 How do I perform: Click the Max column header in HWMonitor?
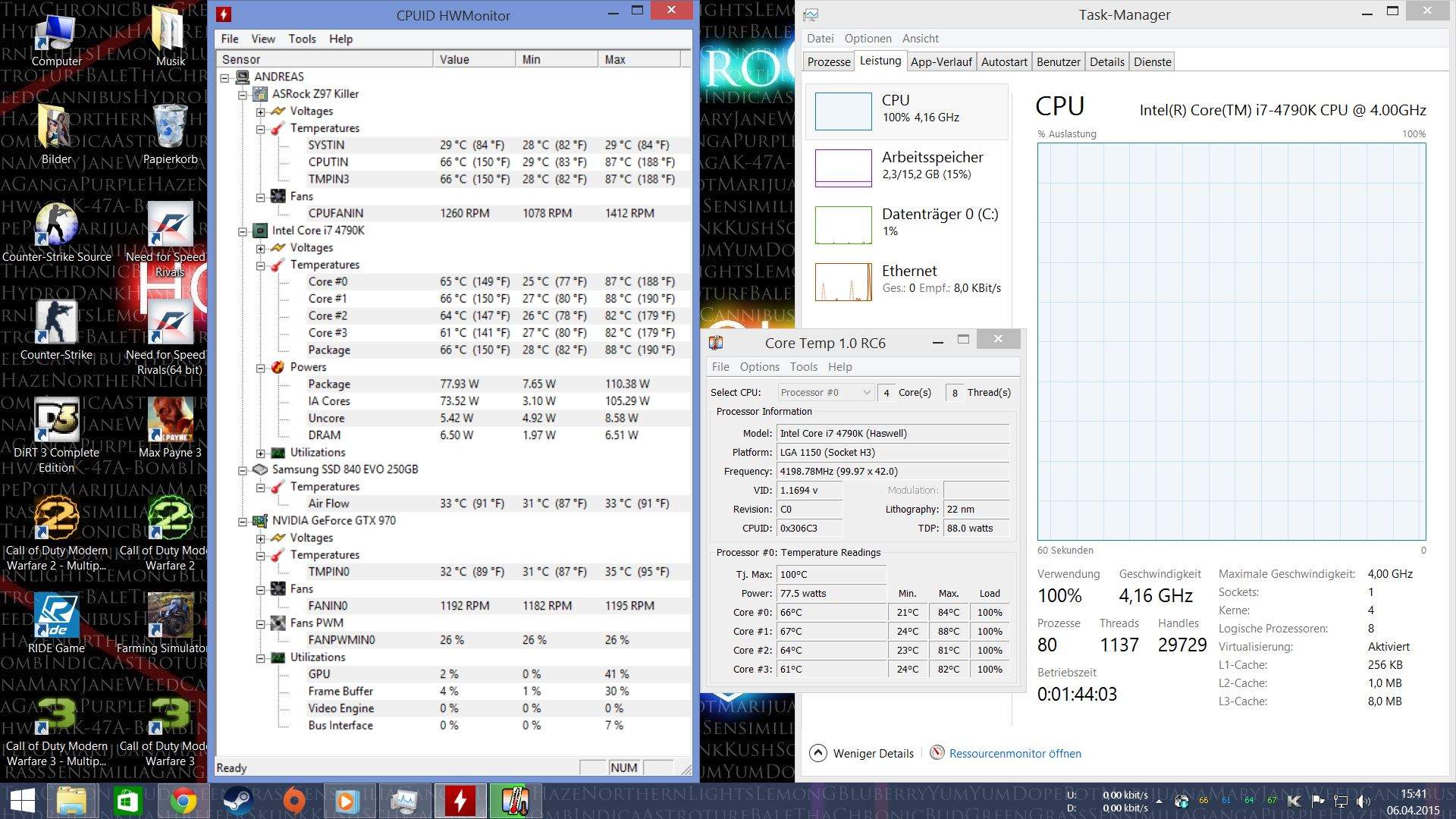[x=639, y=59]
